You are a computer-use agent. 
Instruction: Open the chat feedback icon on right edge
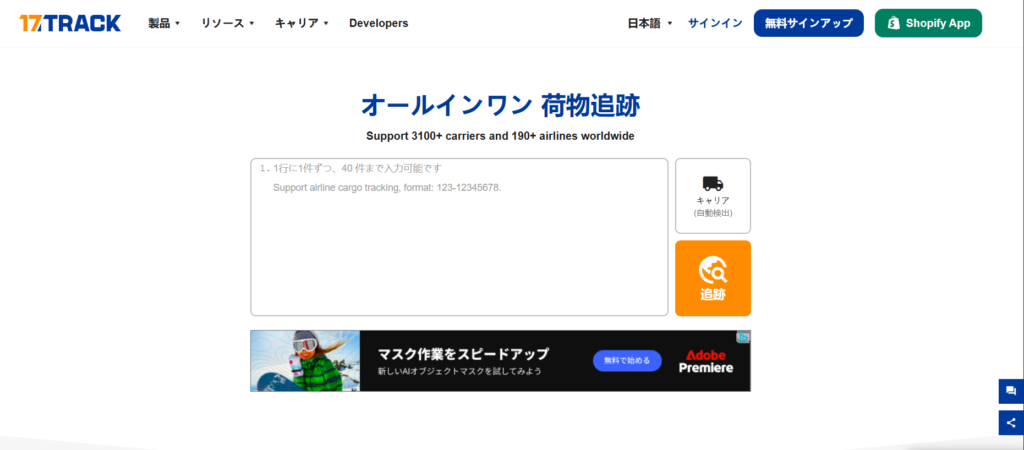coord(1011,391)
